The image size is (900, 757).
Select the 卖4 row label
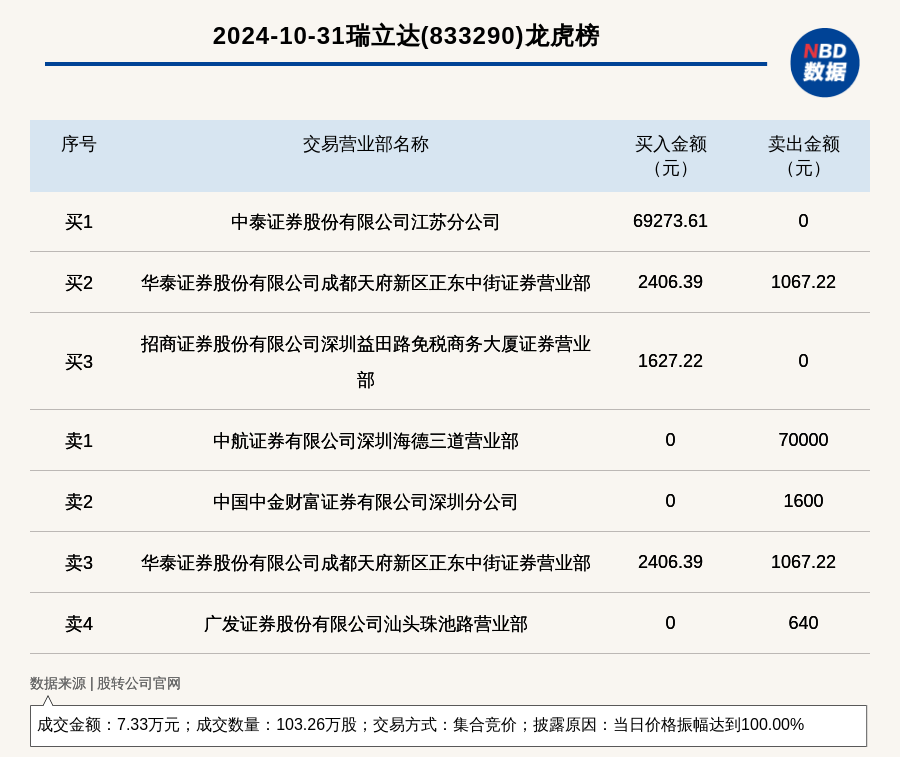click(x=79, y=623)
